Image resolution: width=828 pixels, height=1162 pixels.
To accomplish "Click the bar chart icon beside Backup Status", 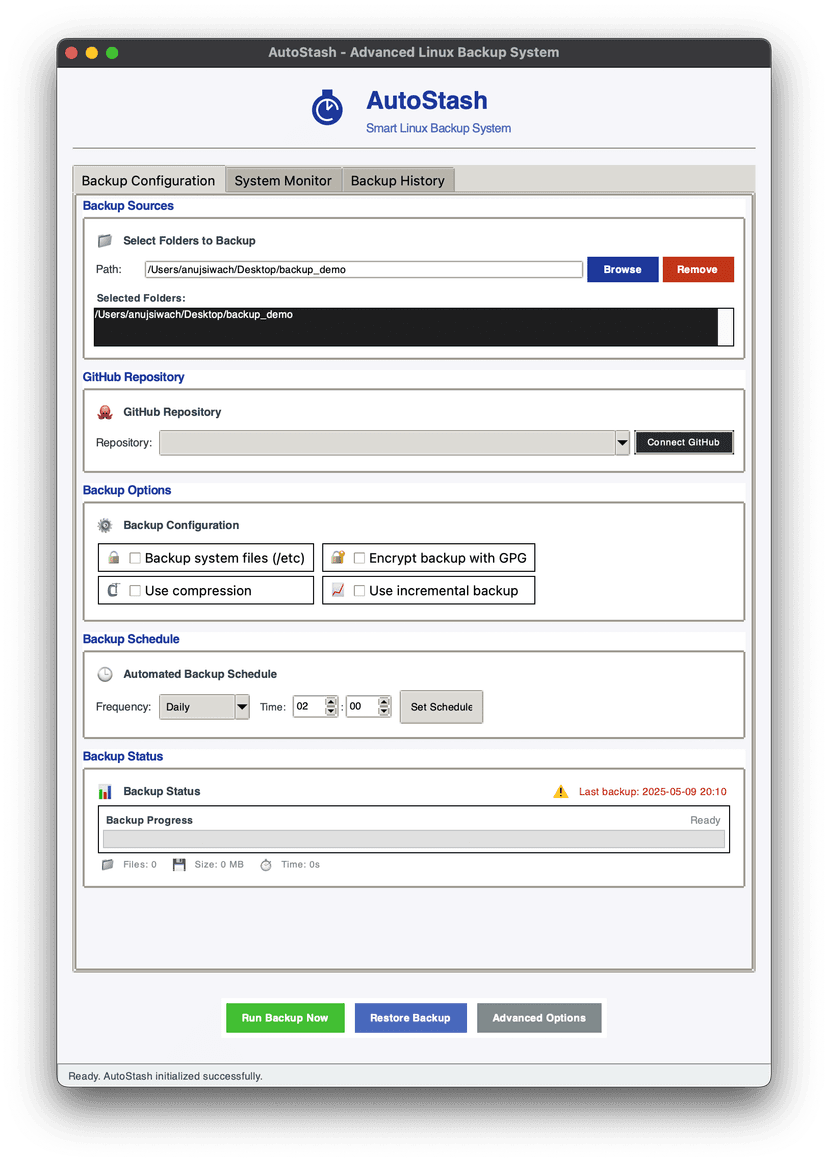I will [x=105, y=791].
